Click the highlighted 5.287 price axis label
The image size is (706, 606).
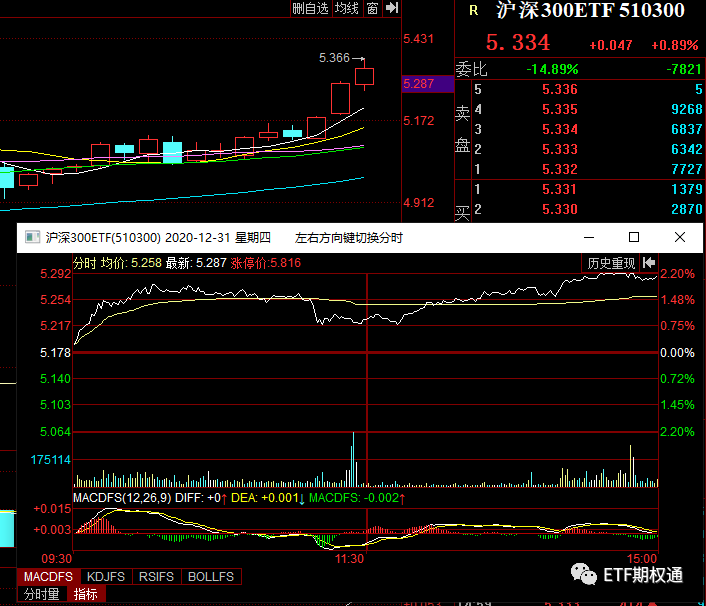click(427, 84)
